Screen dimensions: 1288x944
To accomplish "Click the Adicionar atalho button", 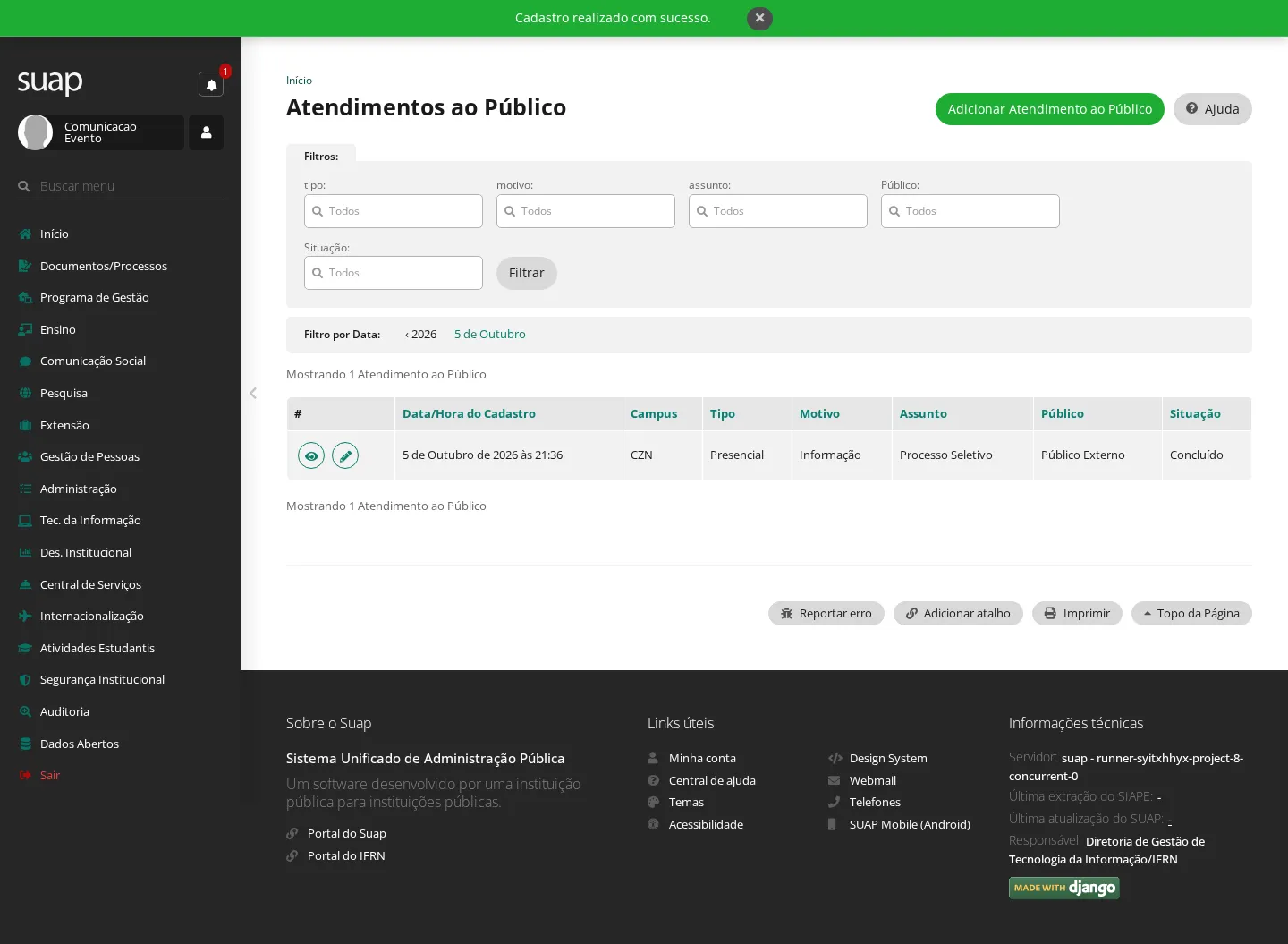I will tap(958, 613).
